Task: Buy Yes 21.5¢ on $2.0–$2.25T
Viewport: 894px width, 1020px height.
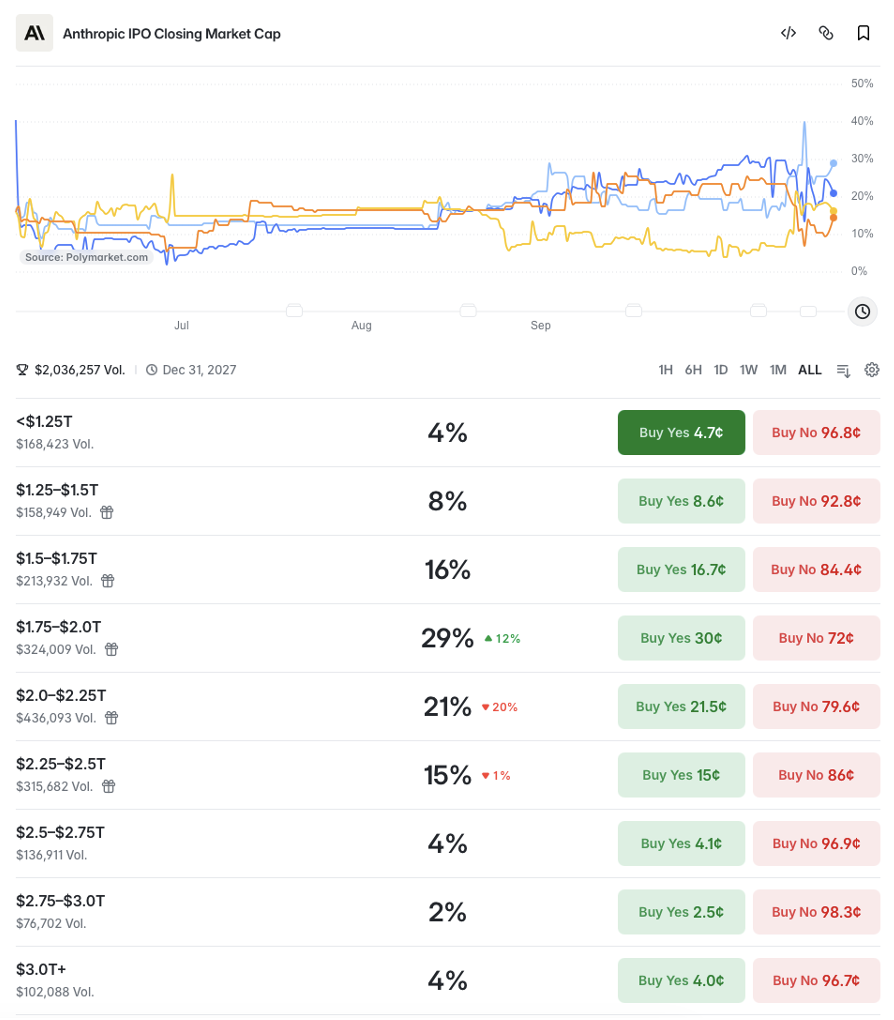Action: [x=681, y=706]
